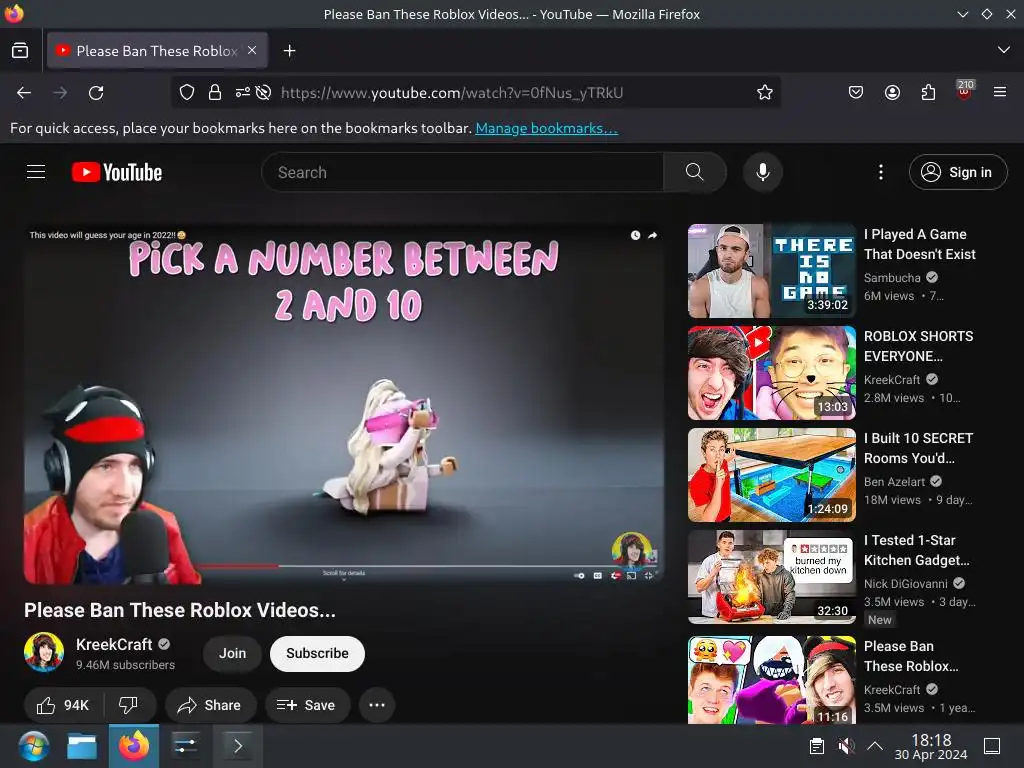Viewport: 1024px width, 768px height.
Task: Open Firefox View tab icon
Action: point(20,50)
